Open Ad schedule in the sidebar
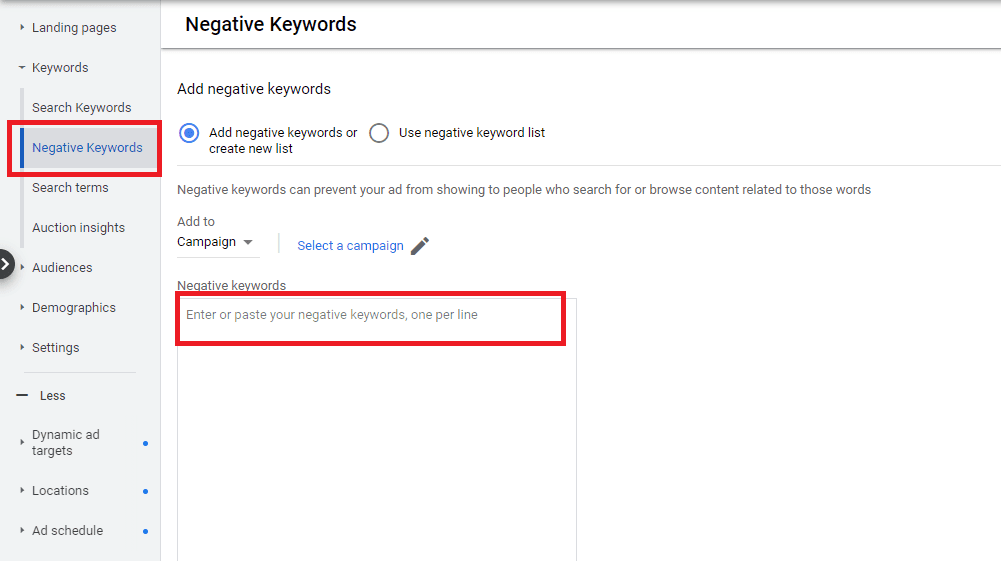1001x561 pixels. 67,531
